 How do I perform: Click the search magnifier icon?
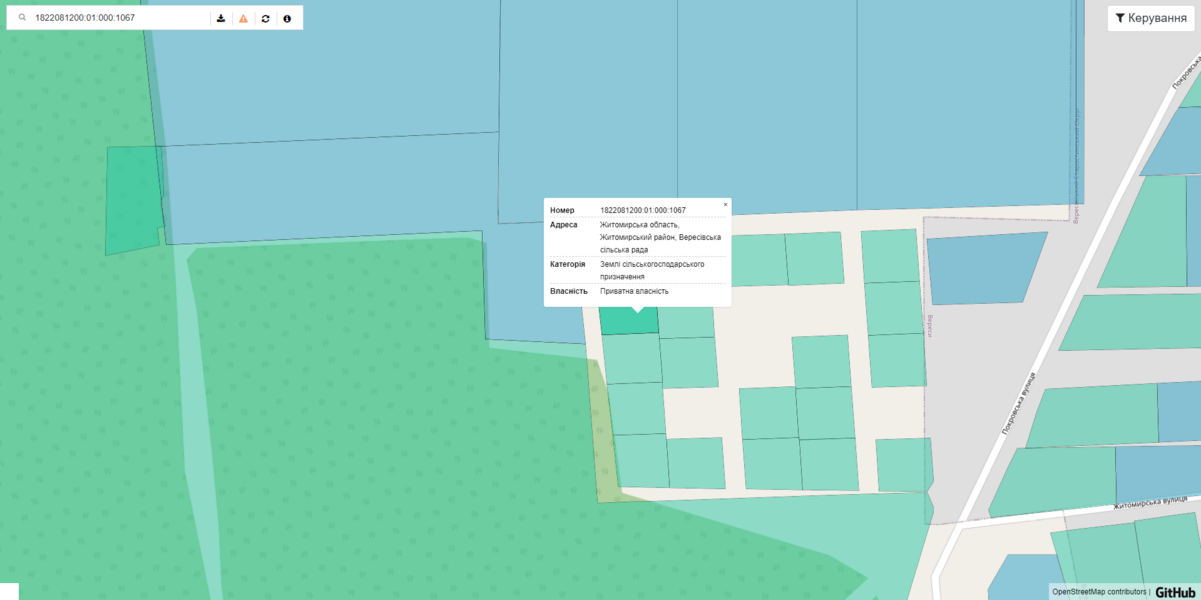click(x=22, y=18)
